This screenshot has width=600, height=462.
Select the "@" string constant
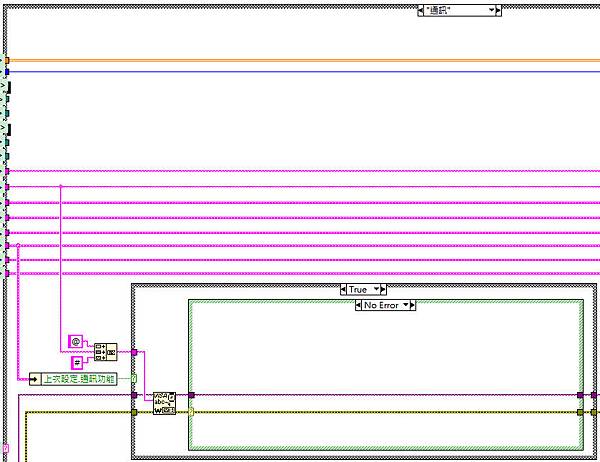pos(75,341)
